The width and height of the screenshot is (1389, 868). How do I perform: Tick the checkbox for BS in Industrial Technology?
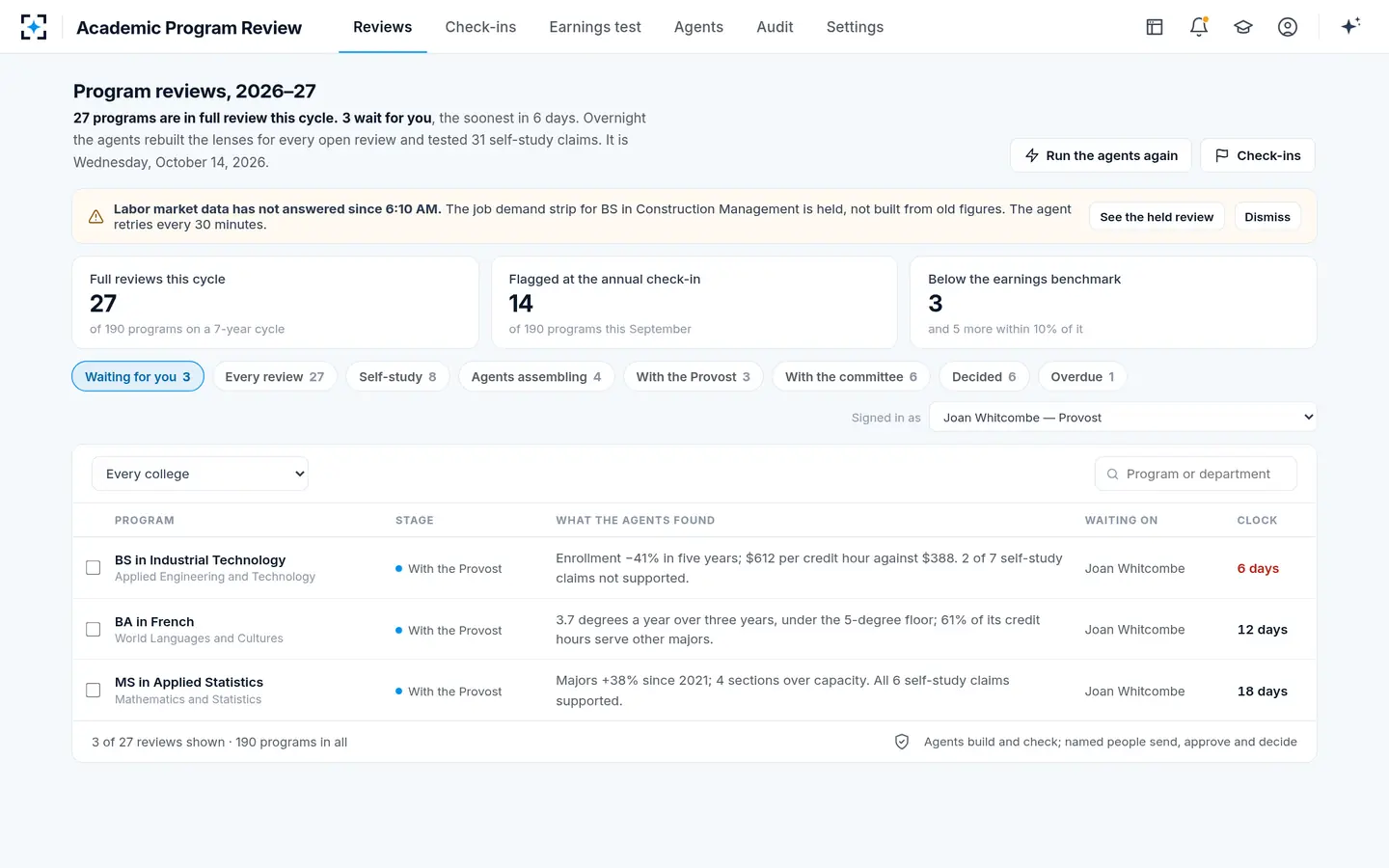pyautogui.click(x=94, y=568)
